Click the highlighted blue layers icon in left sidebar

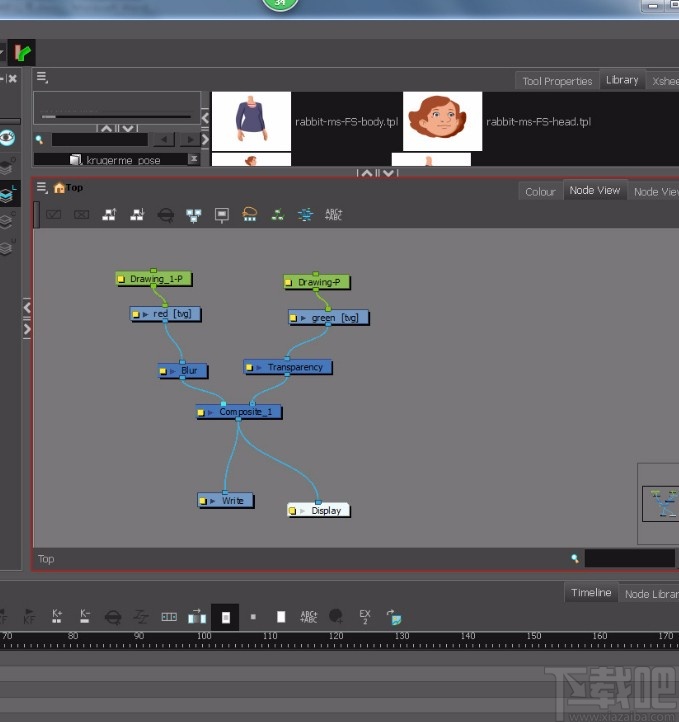coord(6,195)
